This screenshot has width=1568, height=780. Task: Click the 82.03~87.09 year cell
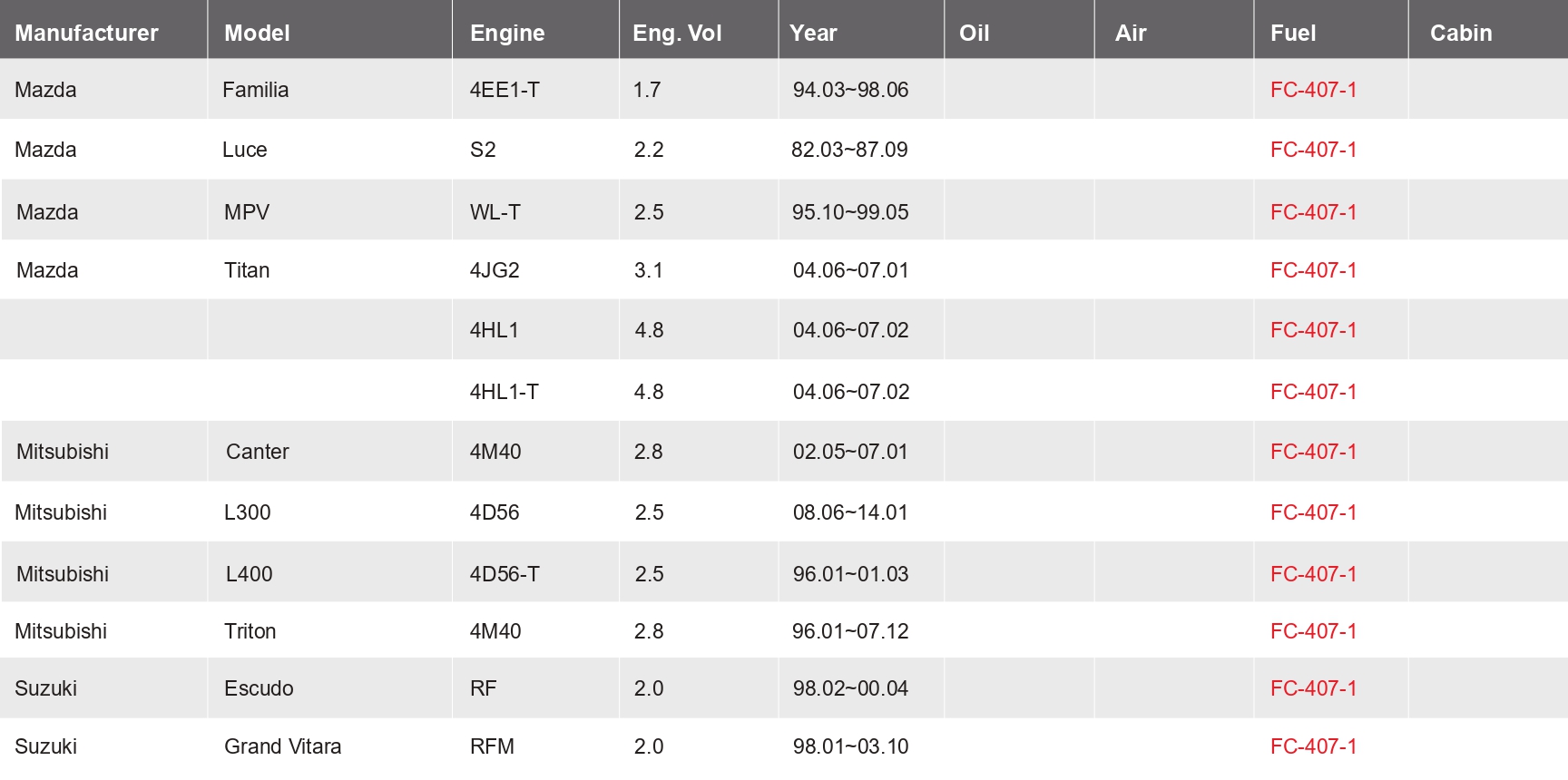pyautogui.click(x=849, y=150)
